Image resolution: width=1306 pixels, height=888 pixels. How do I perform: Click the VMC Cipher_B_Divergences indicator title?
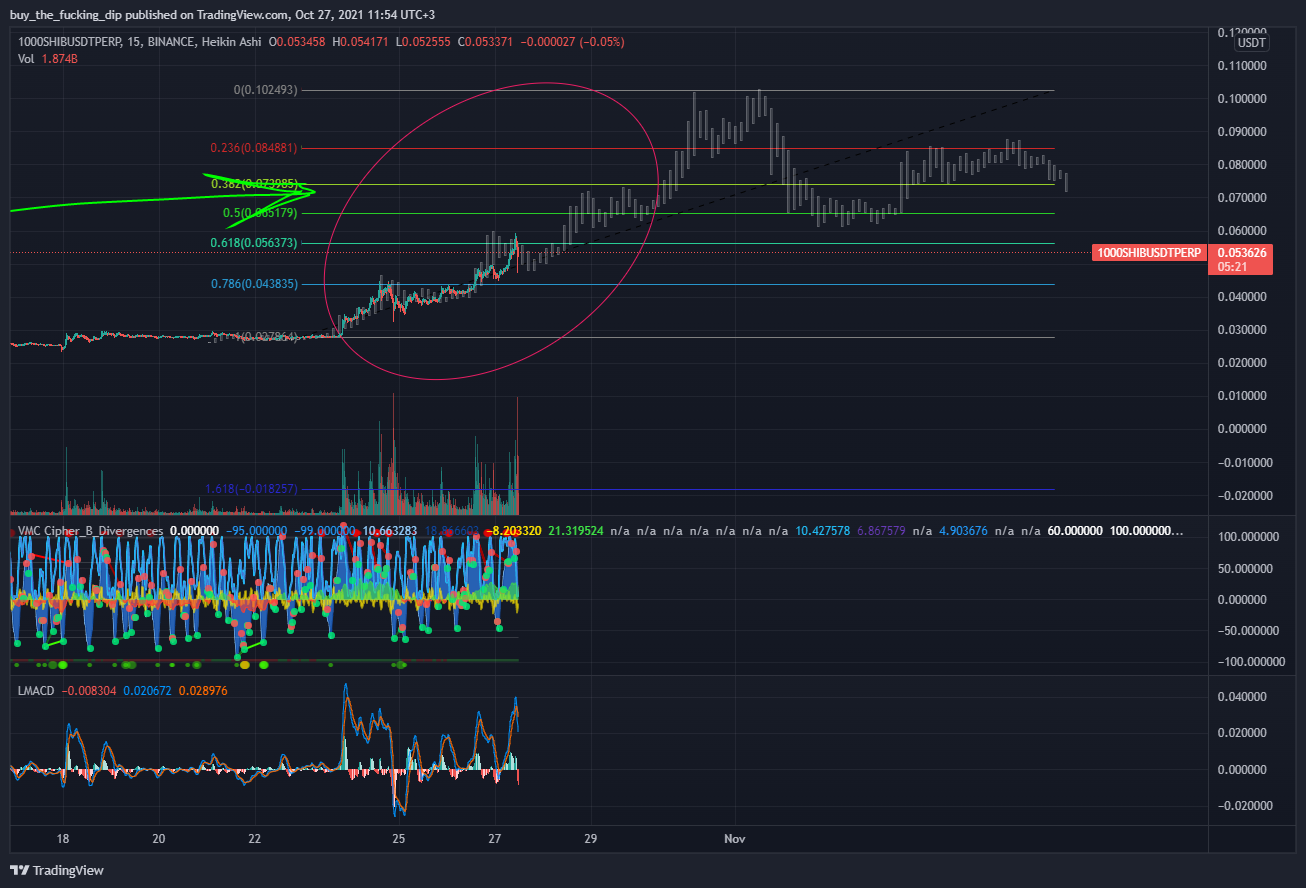pyautogui.click(x=90, y=531)
